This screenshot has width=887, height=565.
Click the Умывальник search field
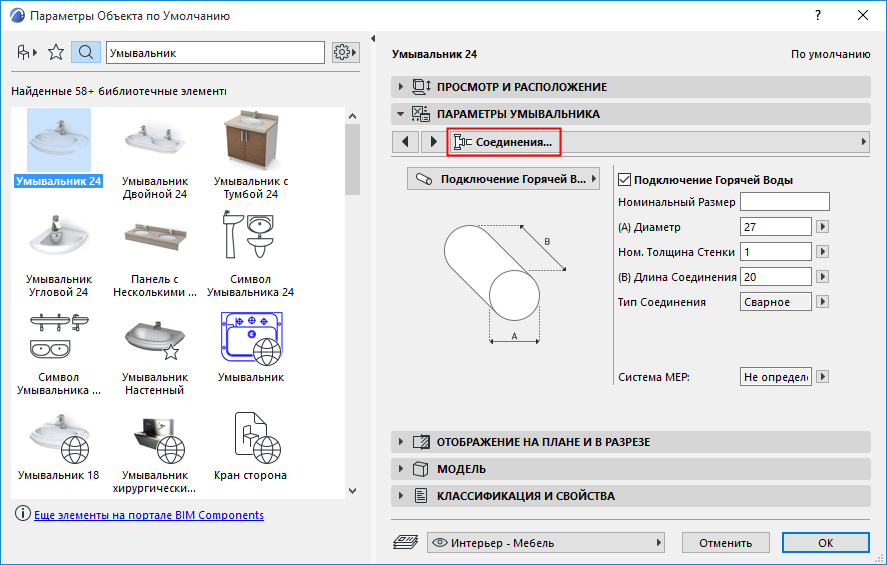pos(216,53)
